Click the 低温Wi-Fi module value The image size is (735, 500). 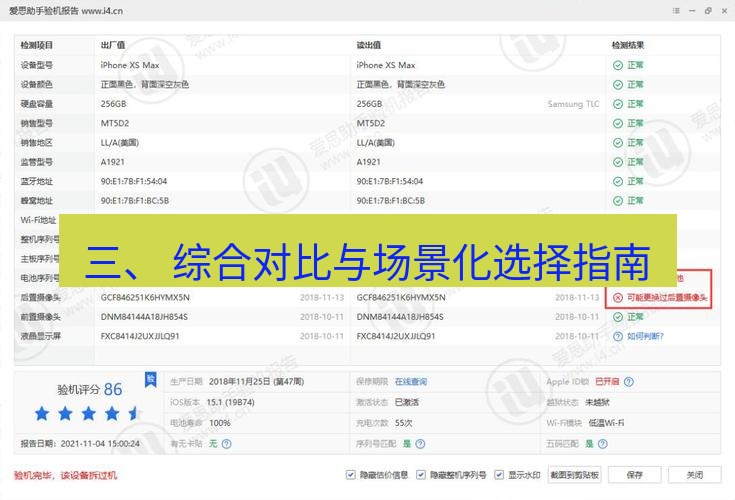(x=606, y=423)
